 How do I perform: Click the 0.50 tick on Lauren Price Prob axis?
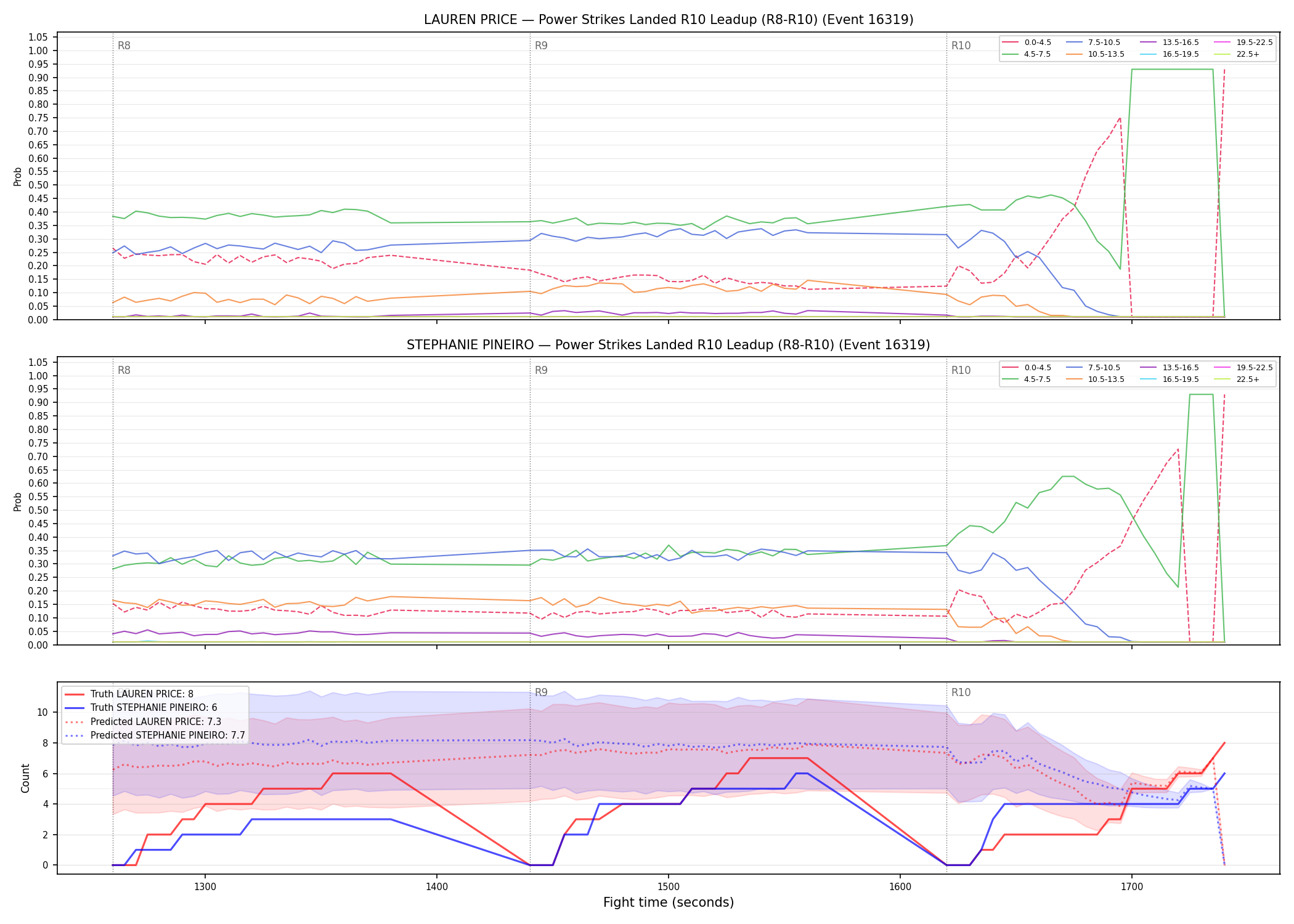click(38, 185)
